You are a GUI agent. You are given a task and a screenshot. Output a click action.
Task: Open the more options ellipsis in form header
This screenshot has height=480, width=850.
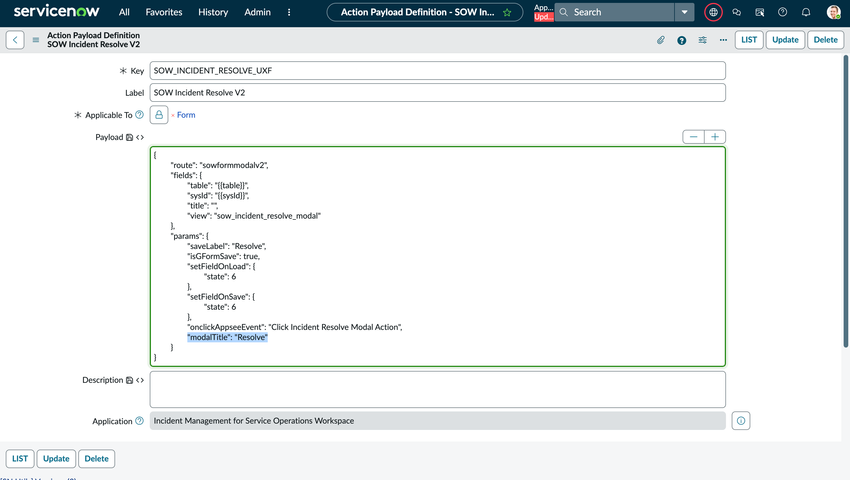(723, 40)
